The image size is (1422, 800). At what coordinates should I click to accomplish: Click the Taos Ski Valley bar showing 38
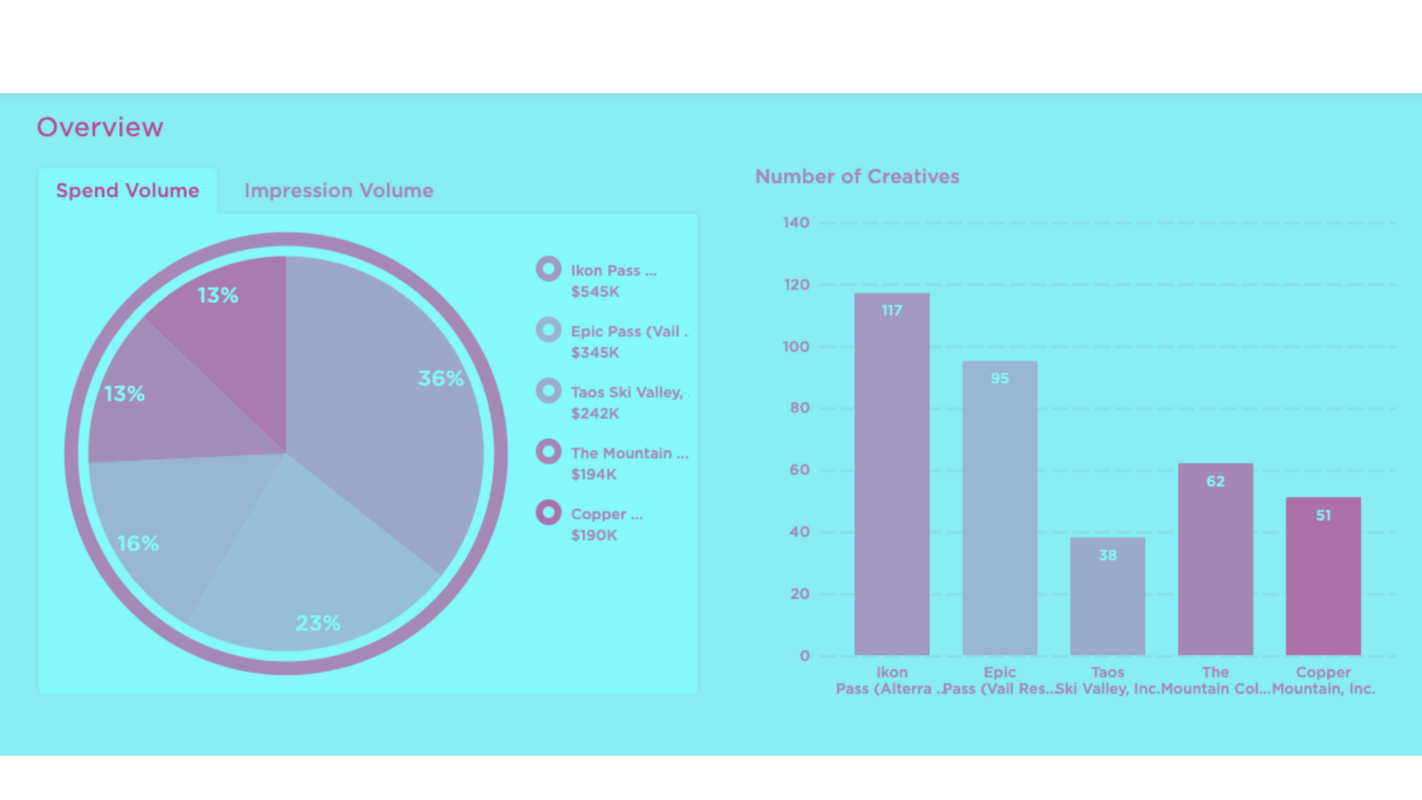1107,595
